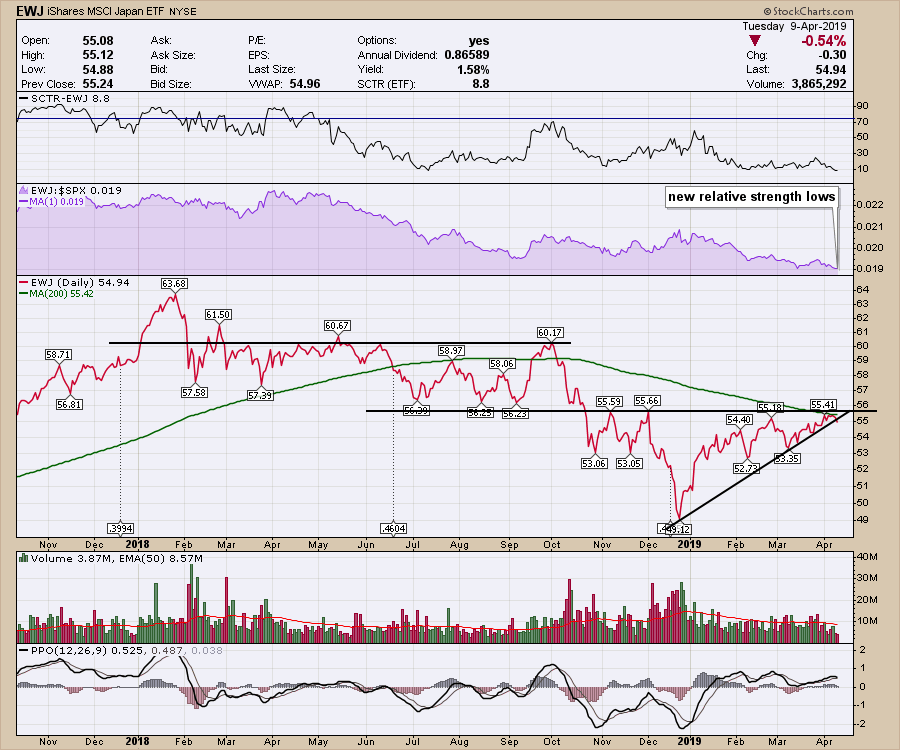Click the 54.40 price label

(739, 419)
